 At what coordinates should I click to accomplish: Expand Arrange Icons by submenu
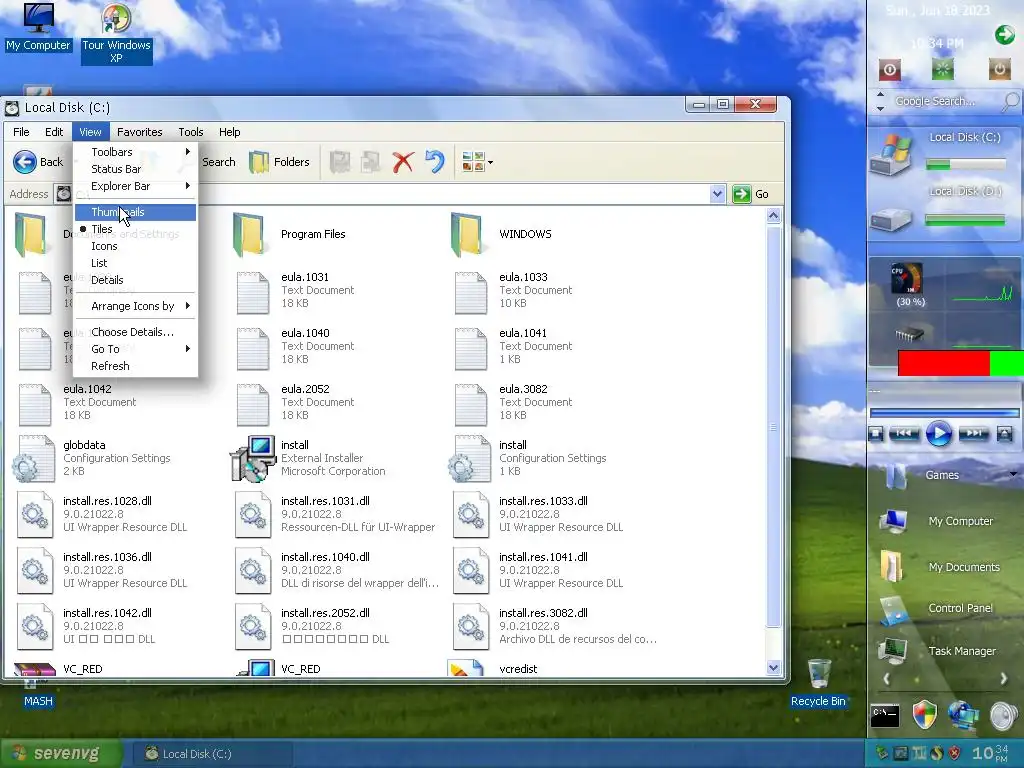(135, 306)
